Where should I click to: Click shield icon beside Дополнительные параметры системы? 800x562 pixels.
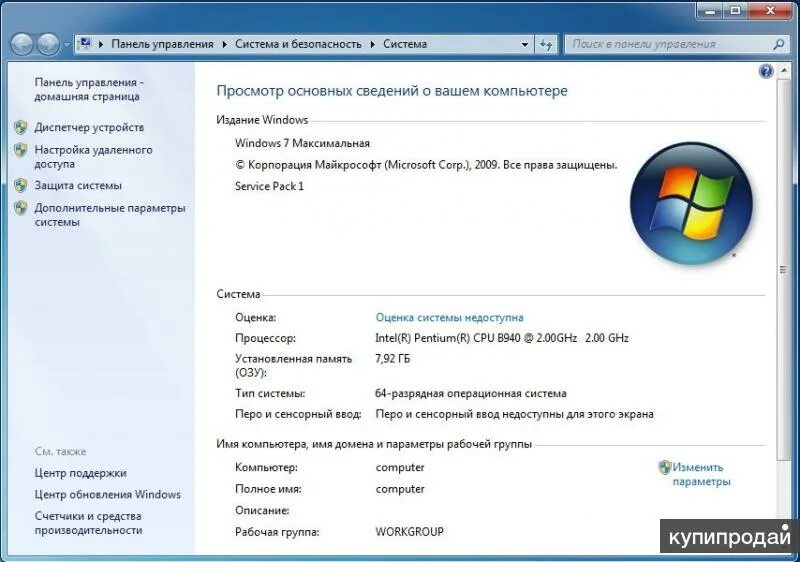[21, 208]
